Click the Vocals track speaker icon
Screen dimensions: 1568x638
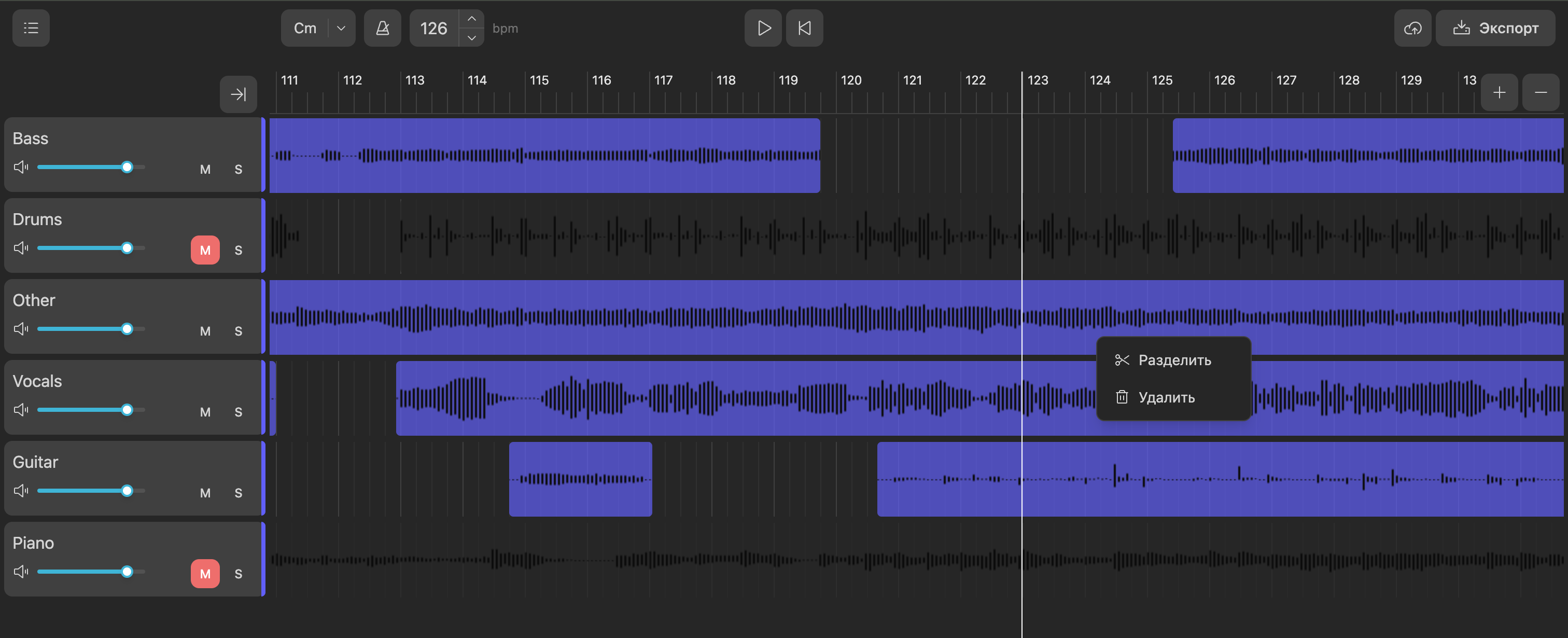coord(21,410)
